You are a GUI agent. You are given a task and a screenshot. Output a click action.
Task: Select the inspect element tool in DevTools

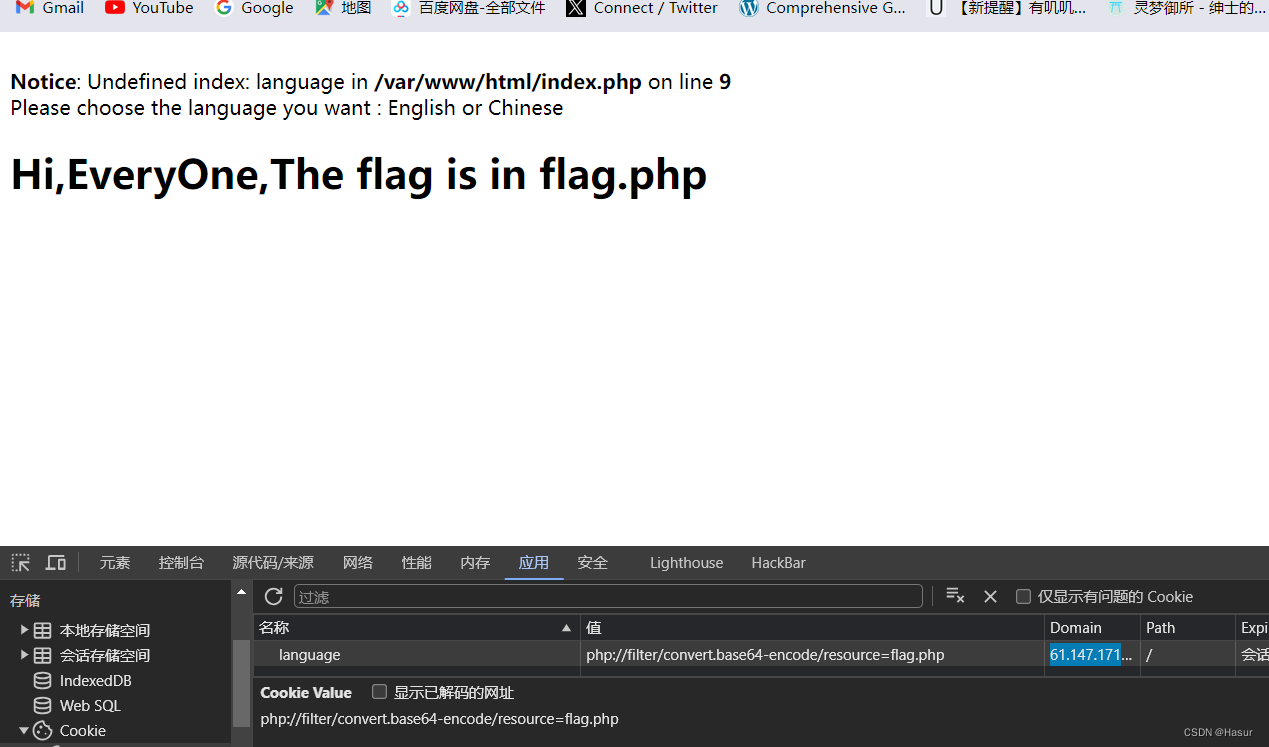tap(20, 562)
